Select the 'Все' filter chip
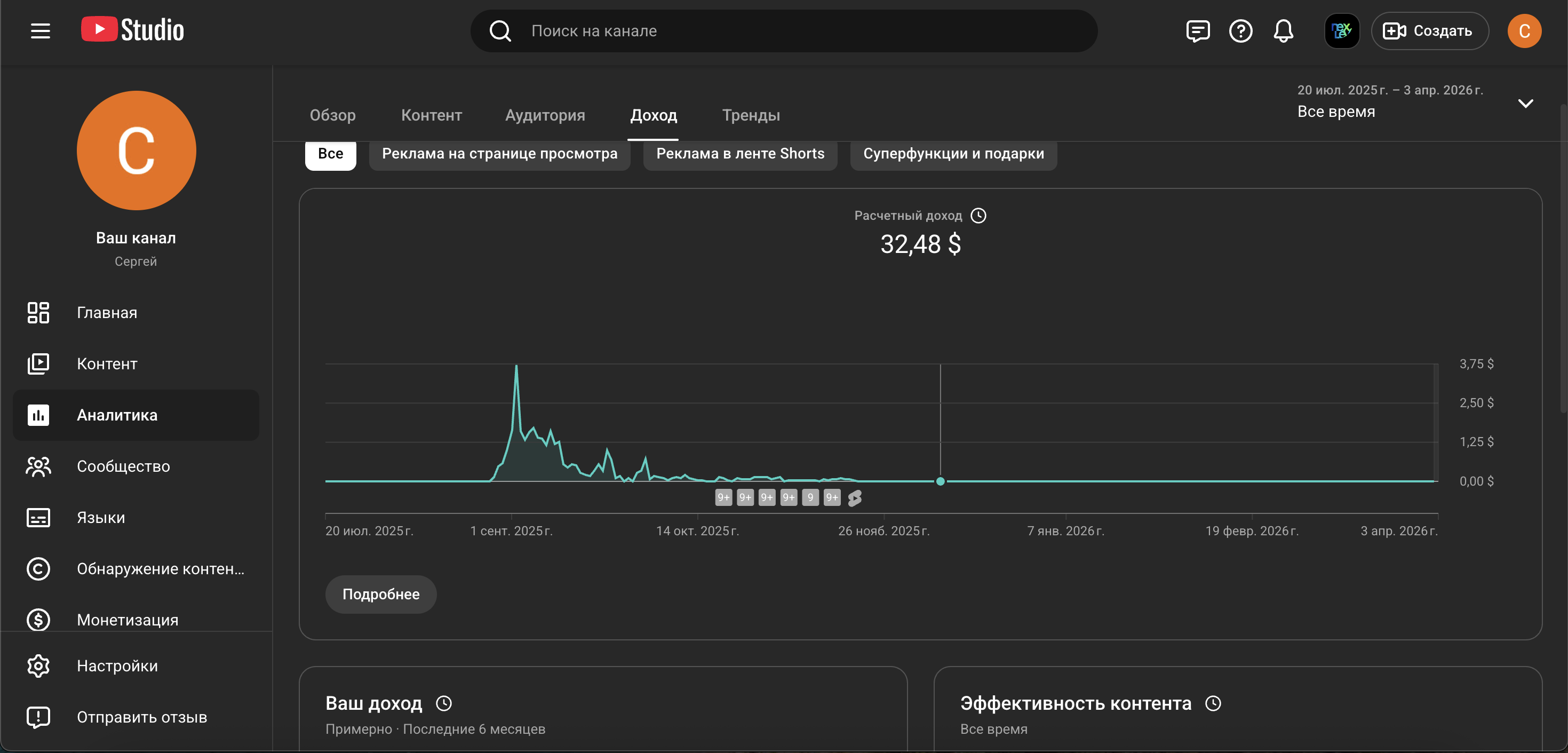Image resolution: width=1568 pixels, height=753 pixels. 330,153
